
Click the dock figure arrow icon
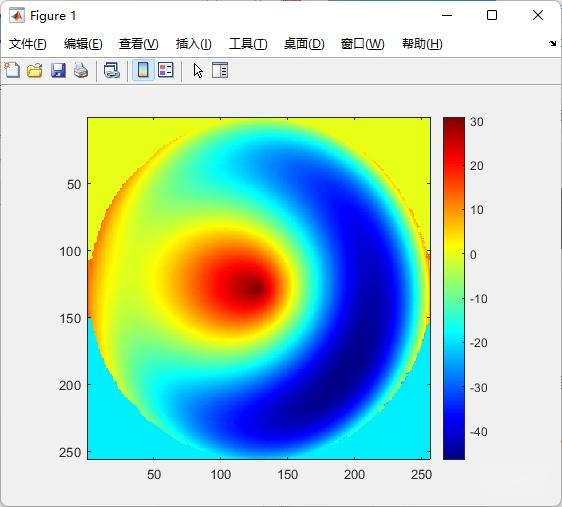[552, 44]
